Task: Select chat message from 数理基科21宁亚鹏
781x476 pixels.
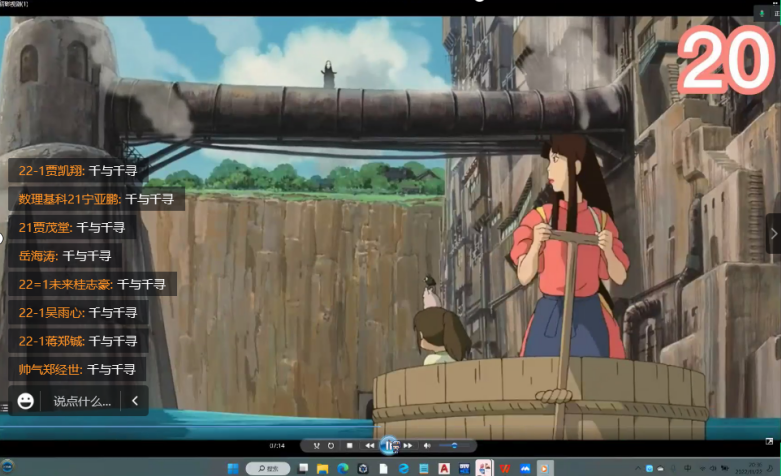Action: click(x=97, y=199)
